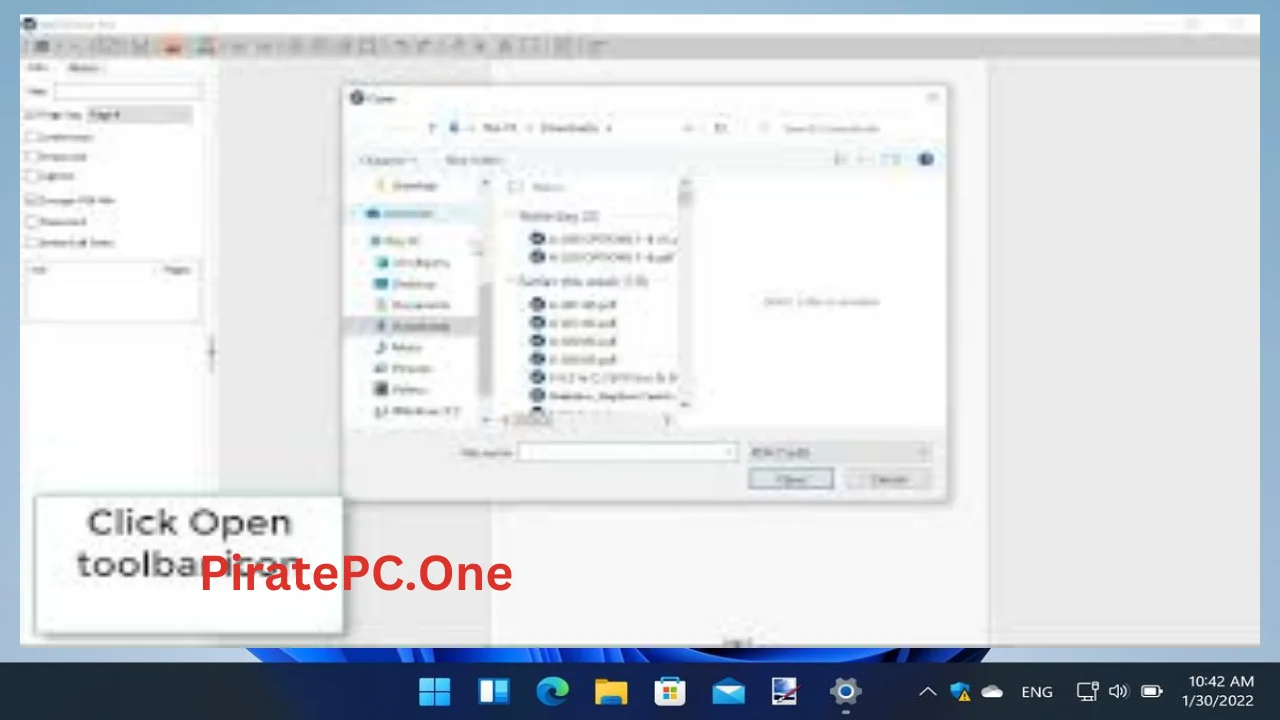Click the Windows Security tray icon
Screen dimensions: 1280x720
tap(960, 691)
